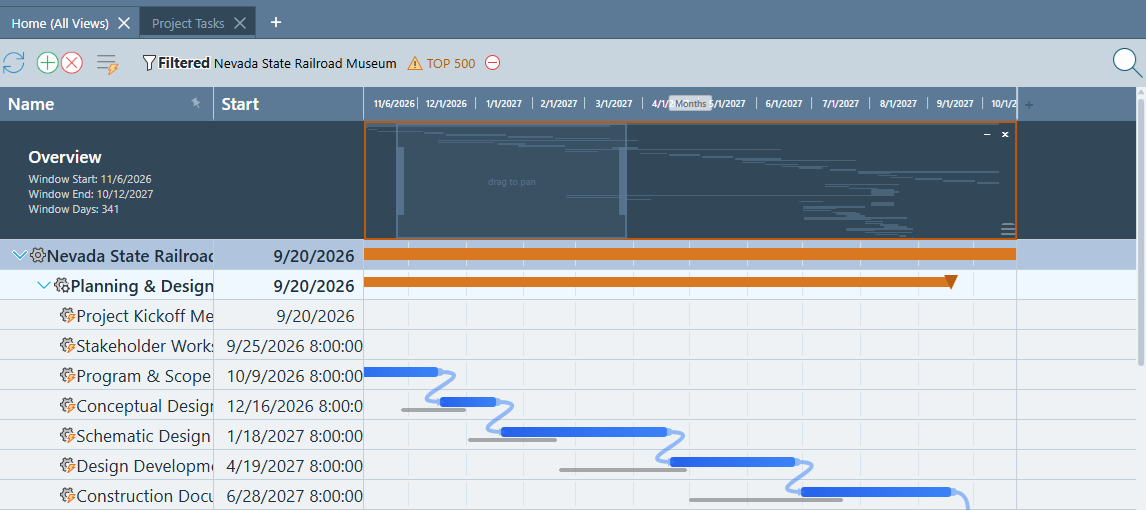Screen dimensions: 1146x510
Task: Click the gear icon beside Nevada State Railroad
Action: pos(38,256)
